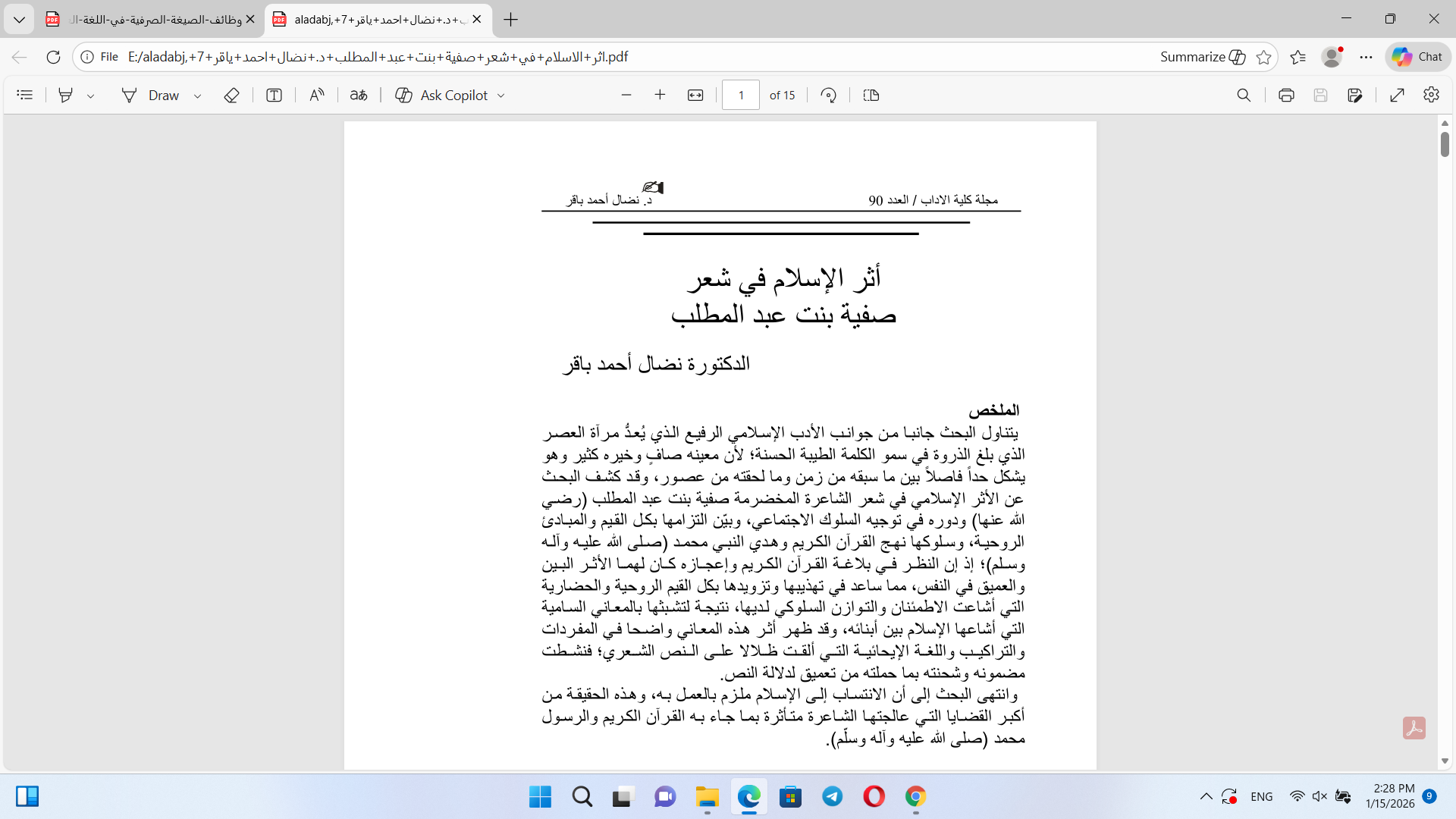Open Copilot Chat panel

(x=1417, y=57)
